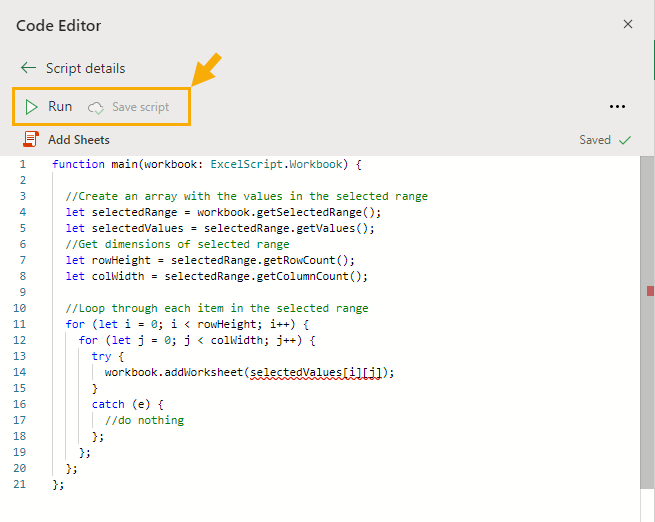Screen dimensions: 655x522
Task: Click 'function' keyword on line 1
Action: pyautogui.click(x=78, y=164)
